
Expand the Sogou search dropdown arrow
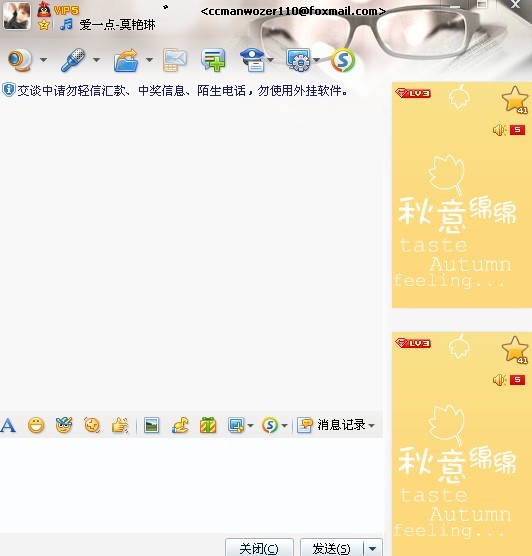pyautogui.click(x=284, y=425)
